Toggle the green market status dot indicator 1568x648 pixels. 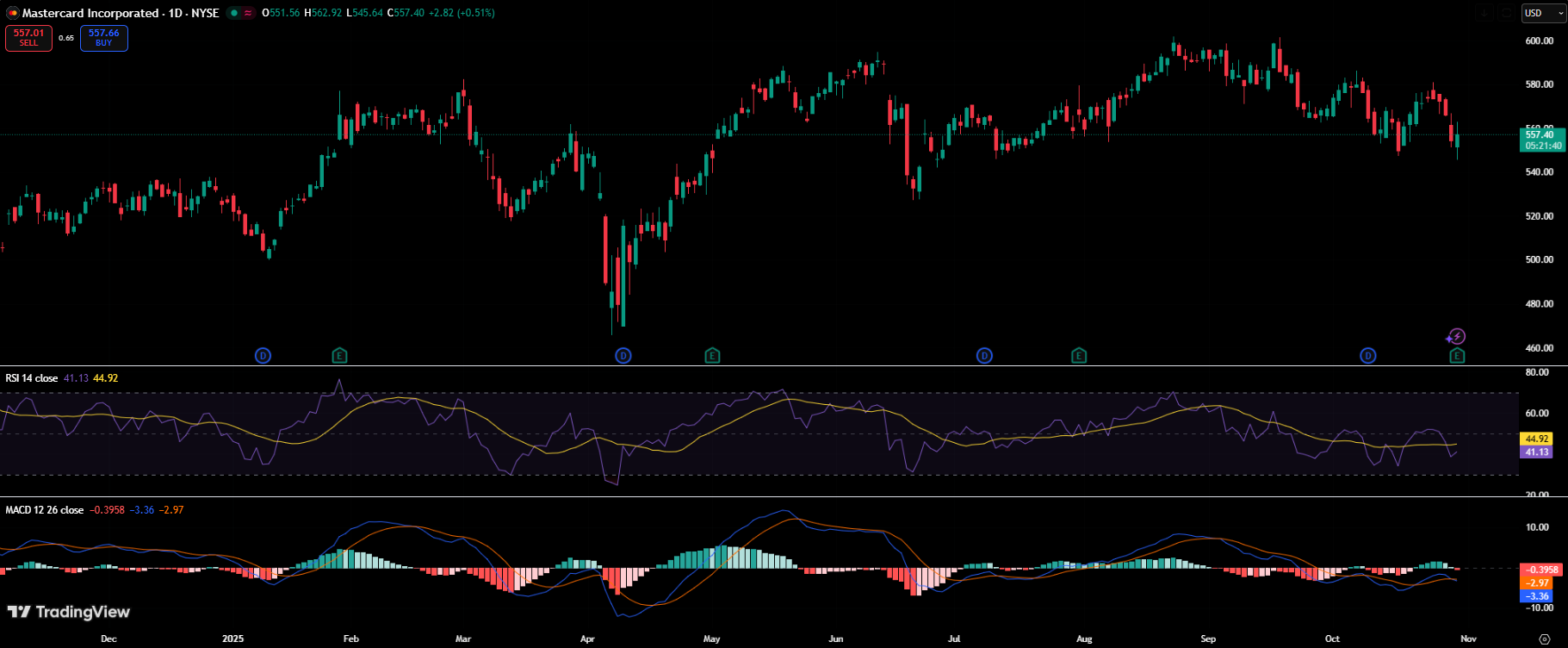tap(234, 13)
